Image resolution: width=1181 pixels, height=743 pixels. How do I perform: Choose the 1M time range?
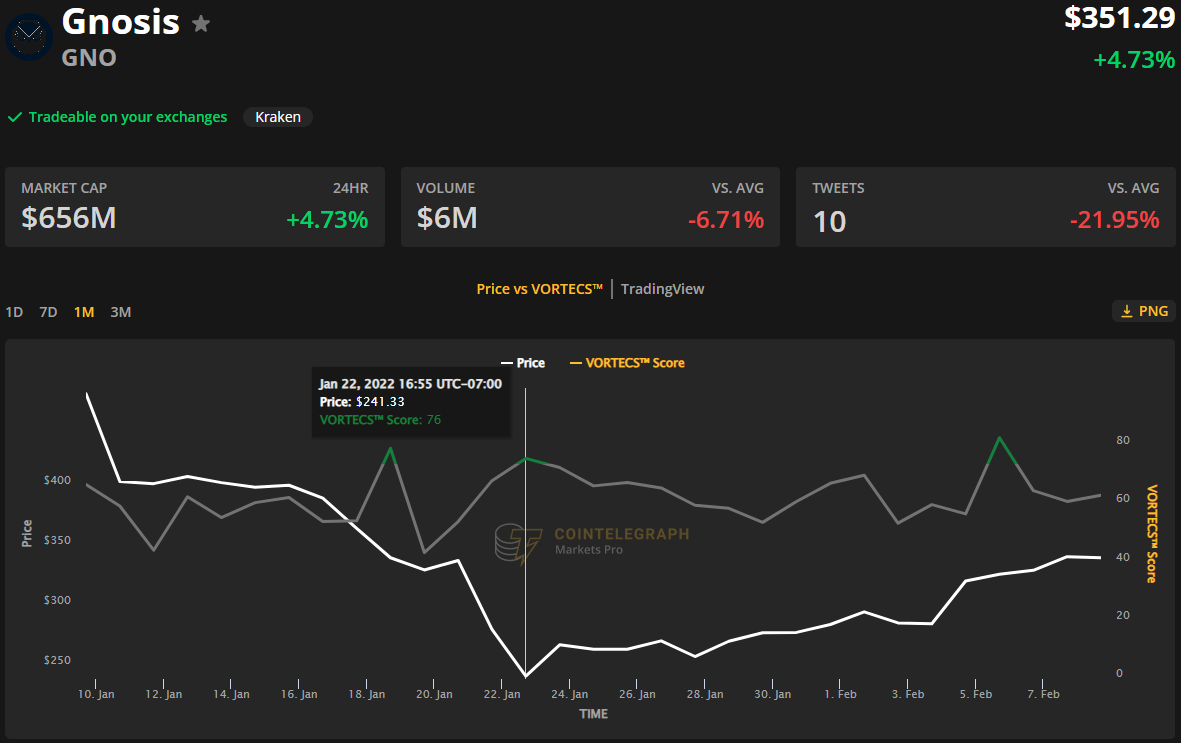pos(84,312)
